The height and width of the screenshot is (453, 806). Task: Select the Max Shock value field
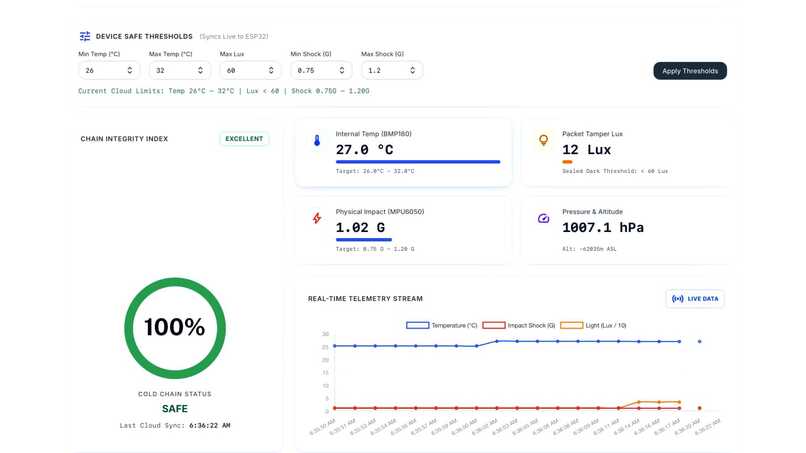392,70
